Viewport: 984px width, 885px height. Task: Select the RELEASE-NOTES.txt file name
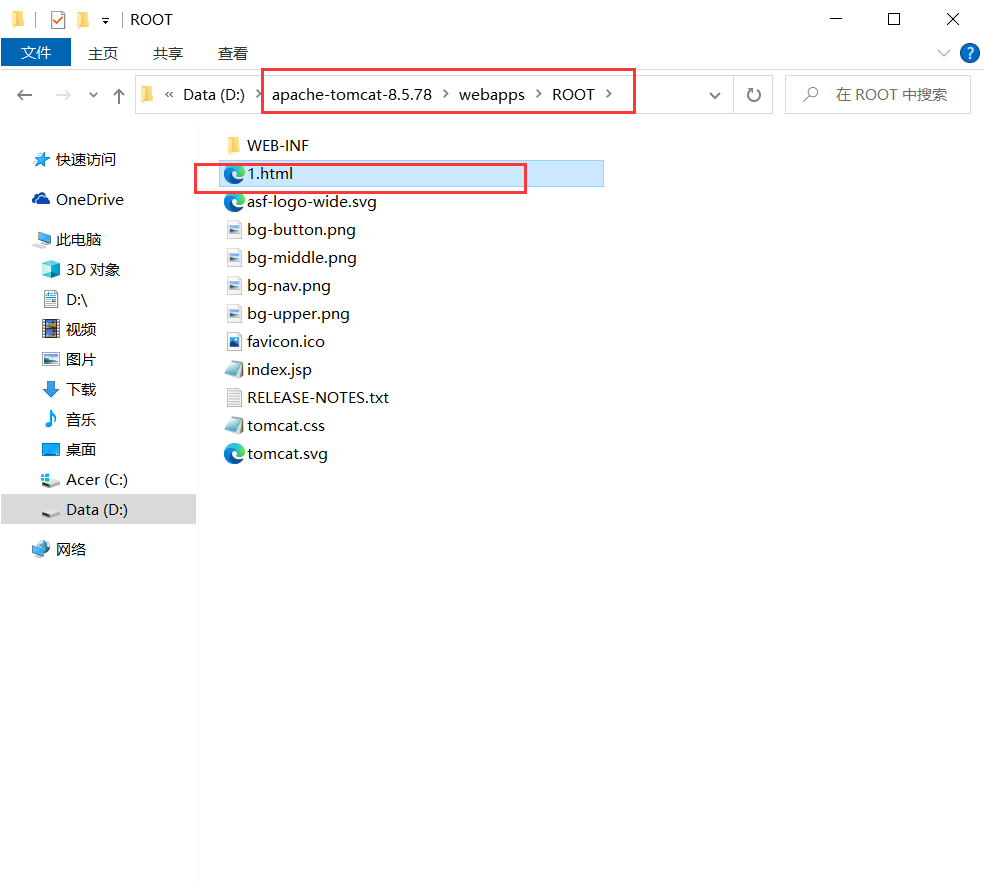318,398
